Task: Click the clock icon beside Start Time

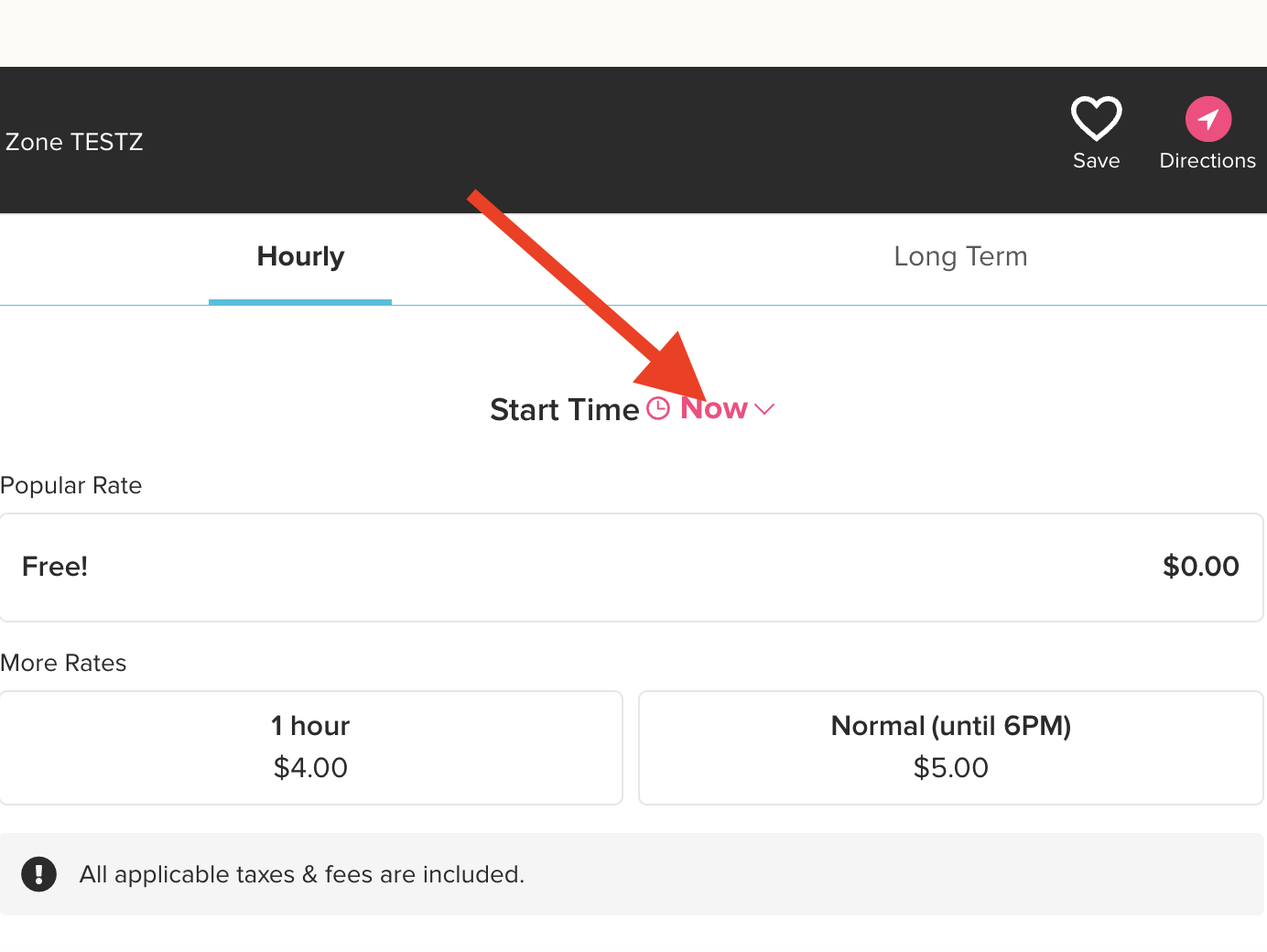Action: 658,408
